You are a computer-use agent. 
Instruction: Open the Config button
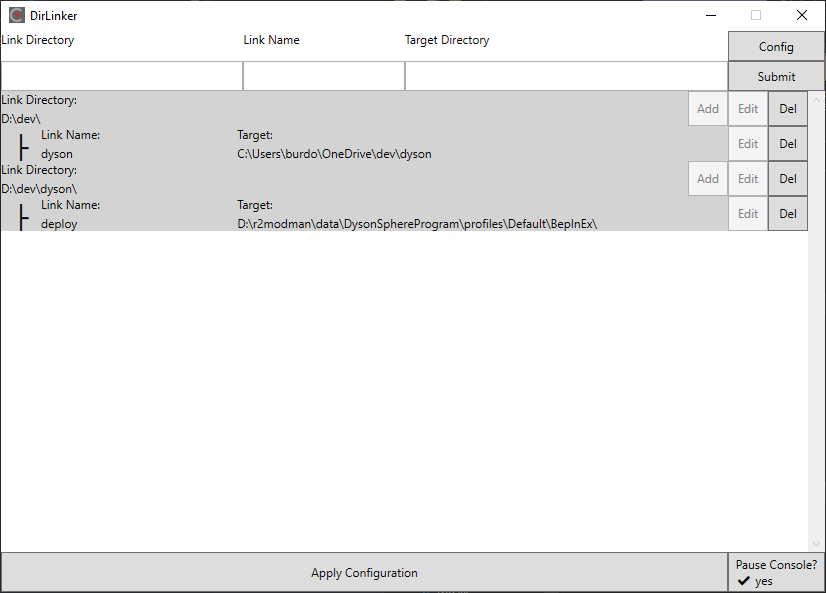pos(776,46)
